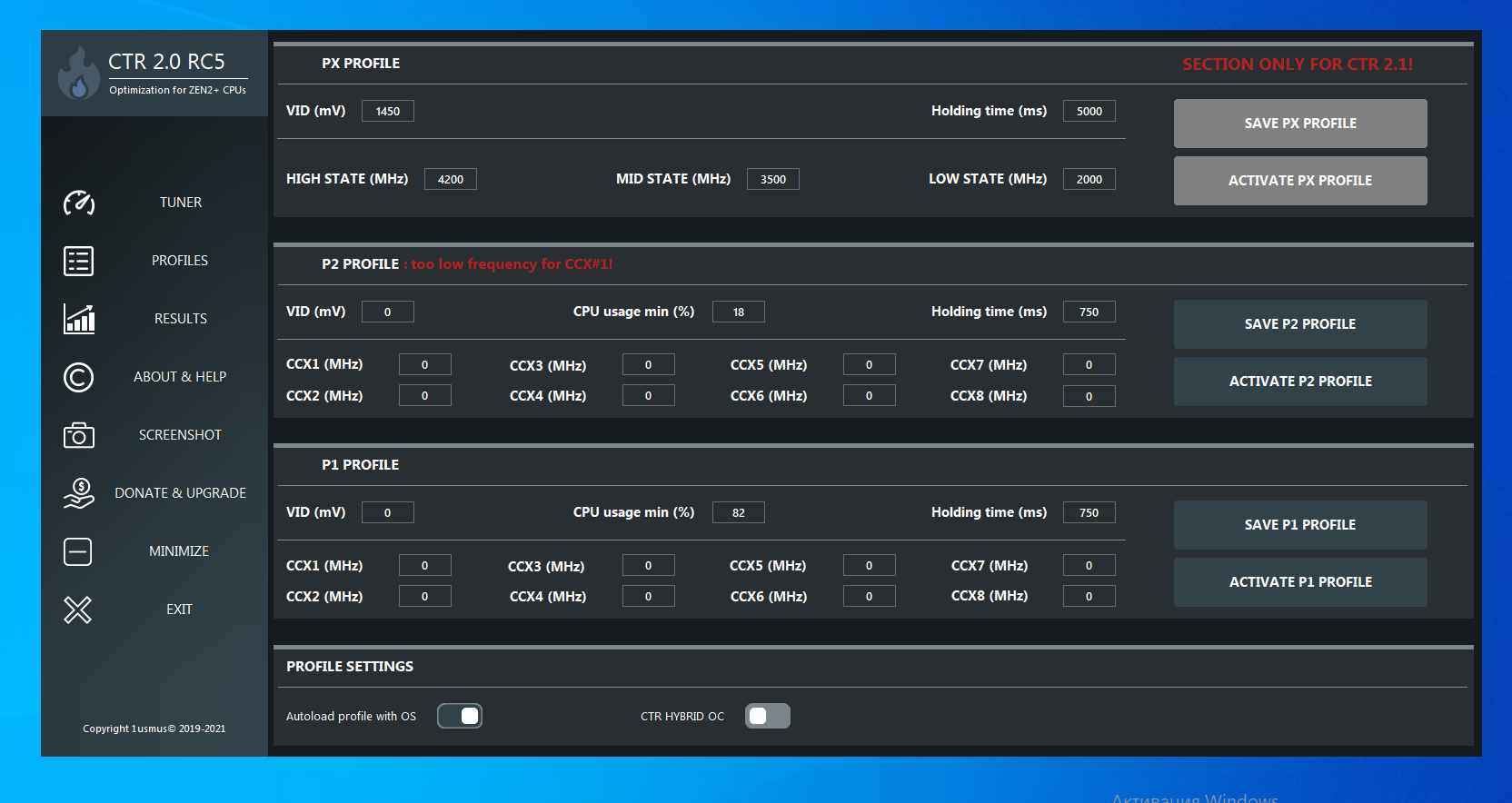Viewport: 1512px width, 803px height.
Task: Click the About & Help copyright icon
Action: coord(79,377)
